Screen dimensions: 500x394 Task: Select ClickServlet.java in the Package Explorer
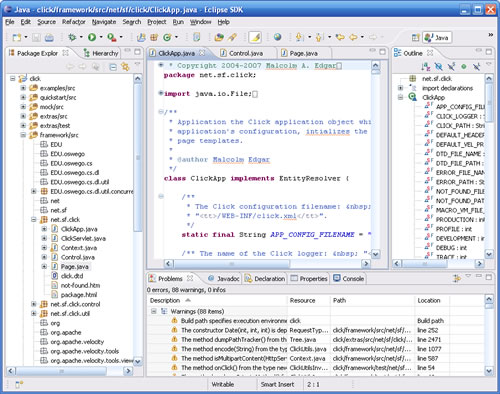83,239
